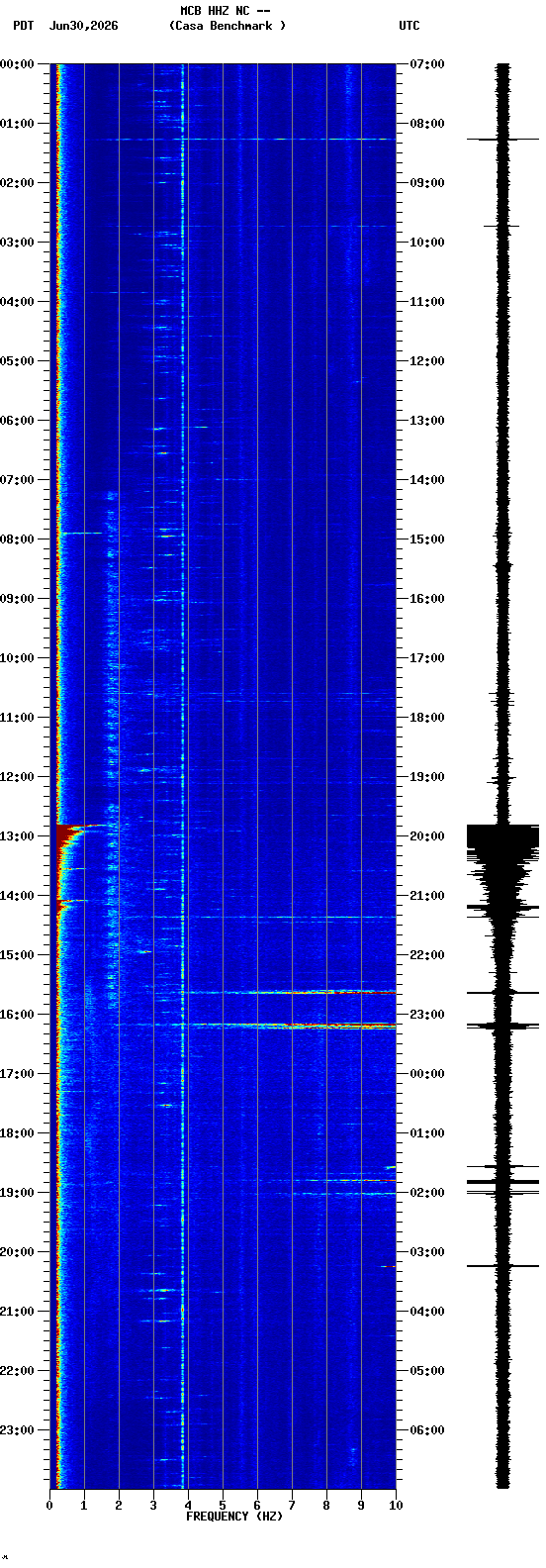546x1568 pixels.
Task: Click the '(Casa Benchmark )' station name
Action: point(227,26)
